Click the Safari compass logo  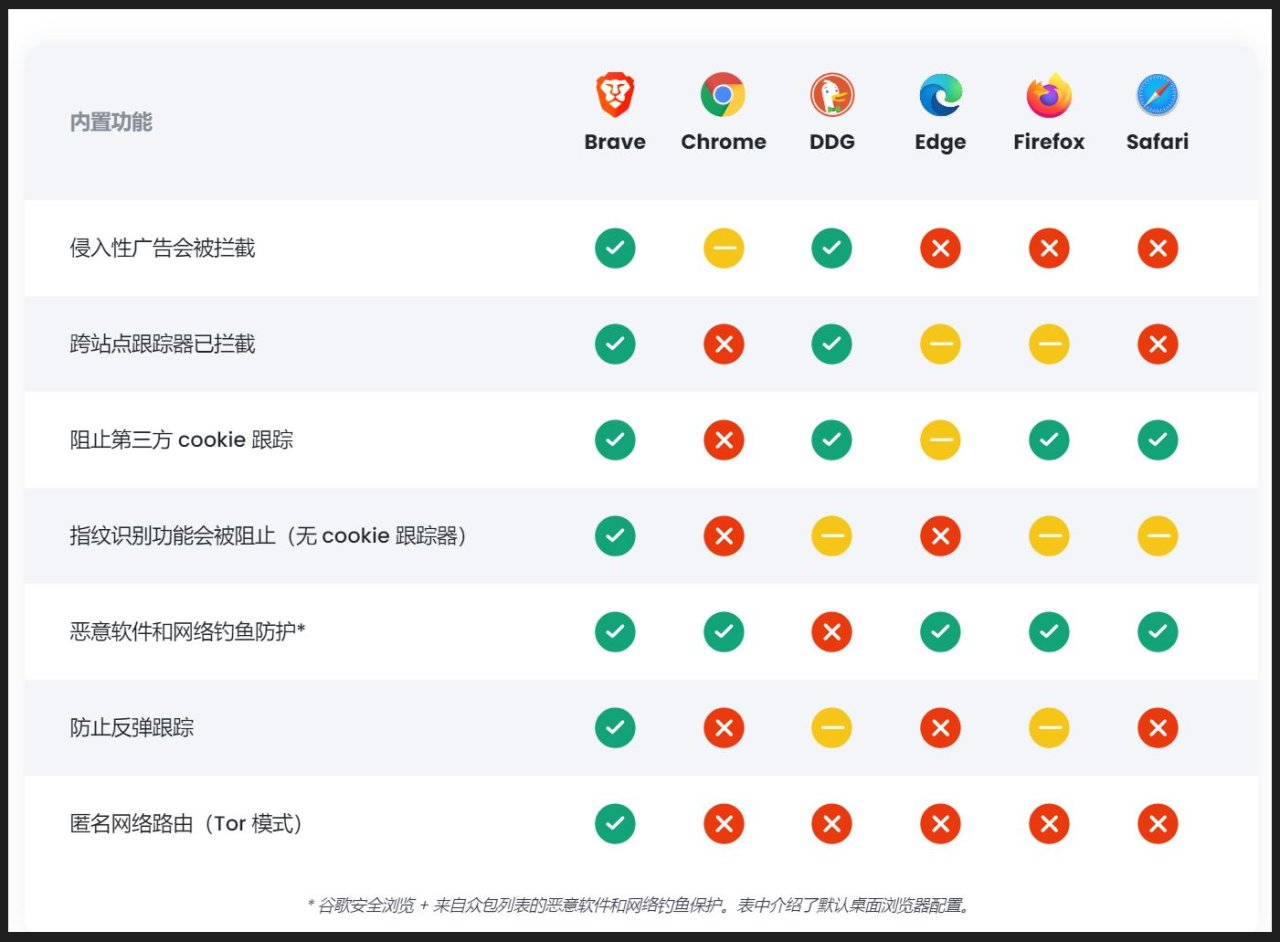tap(1158, 95)
